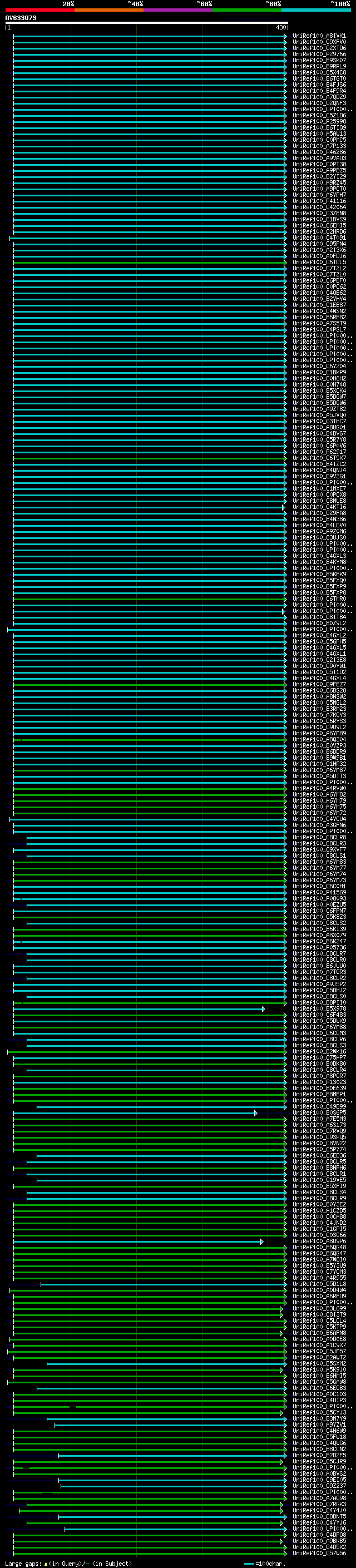
Task: Select the AV633073 query sequence label
Action: point(21,18)
